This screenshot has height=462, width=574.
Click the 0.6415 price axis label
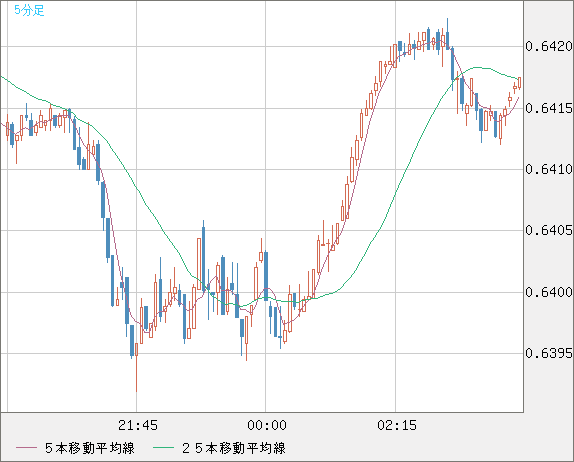549,108
